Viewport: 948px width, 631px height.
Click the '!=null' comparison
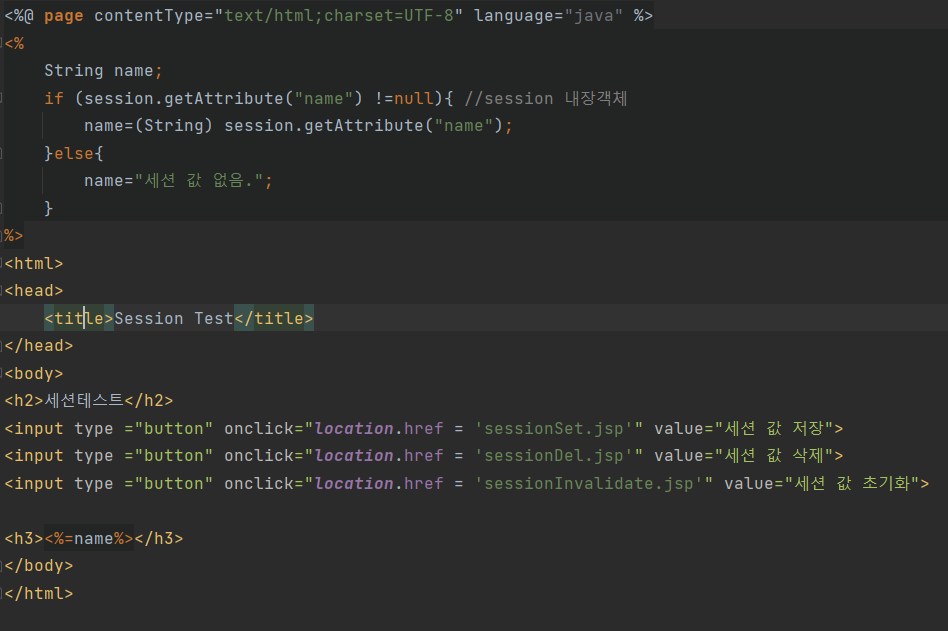pyautogui.click(x=404, y=98)
